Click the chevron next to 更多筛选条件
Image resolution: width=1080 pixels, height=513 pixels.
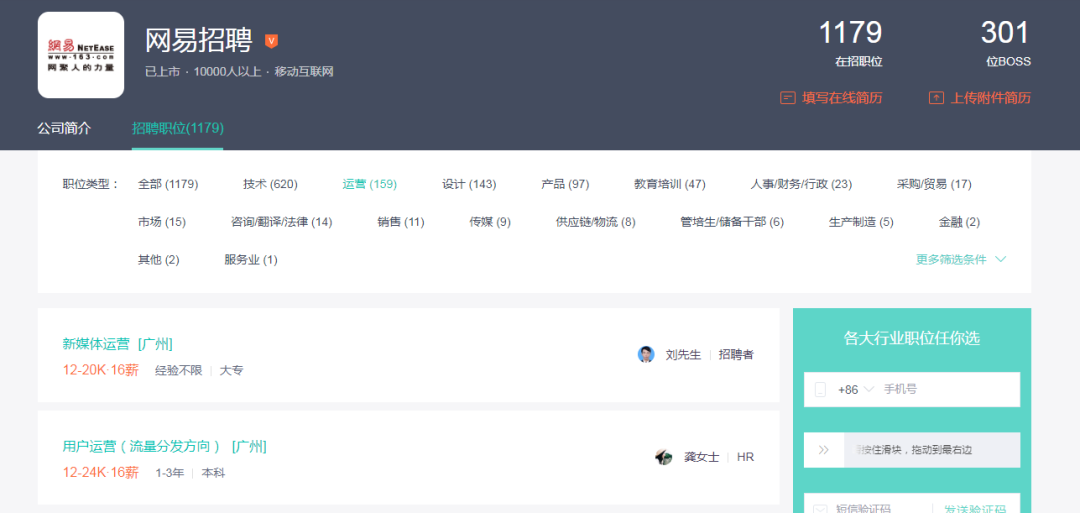[x=1001, y=260]
